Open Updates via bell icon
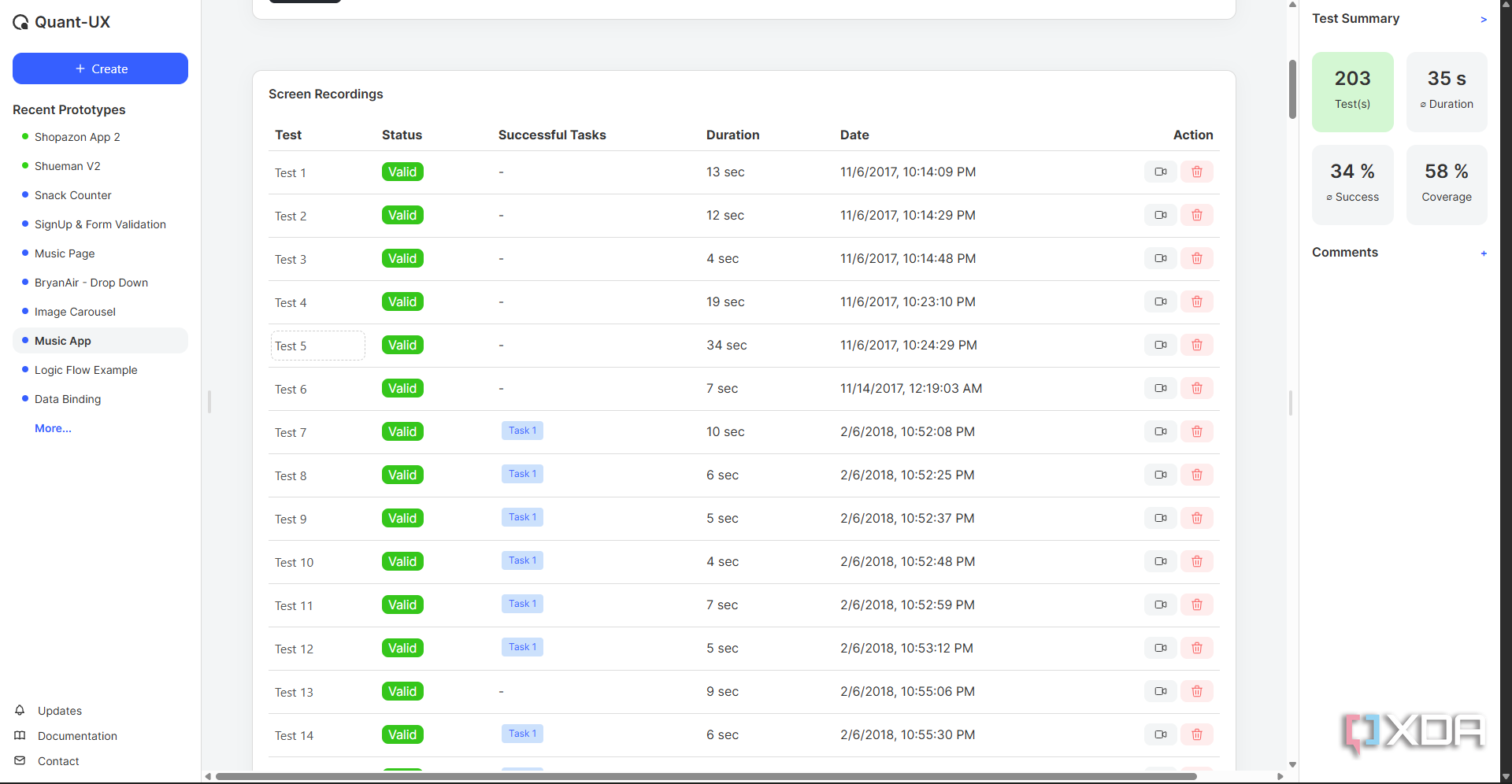 click(20, 710)
